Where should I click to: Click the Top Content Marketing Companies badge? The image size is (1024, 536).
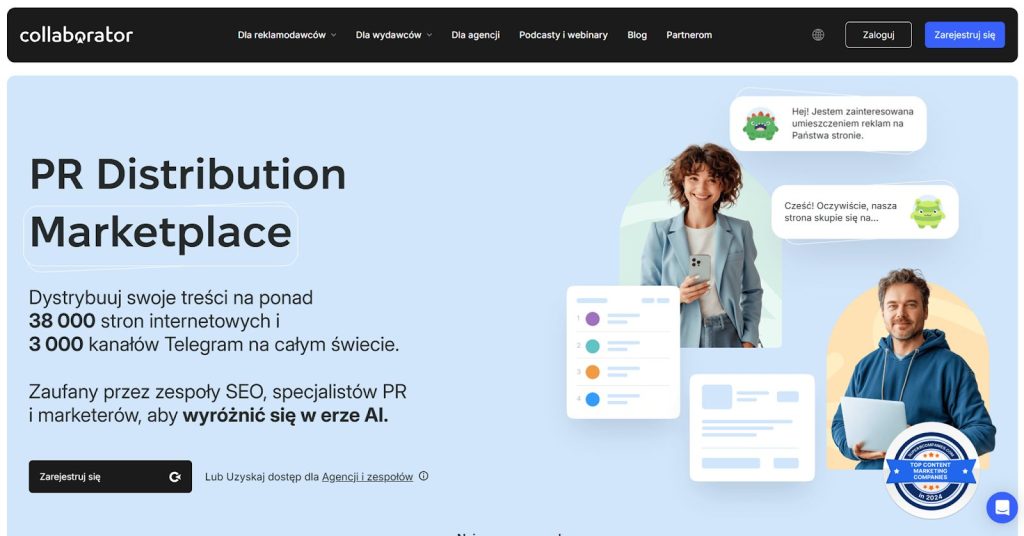(x=931, y=470)
